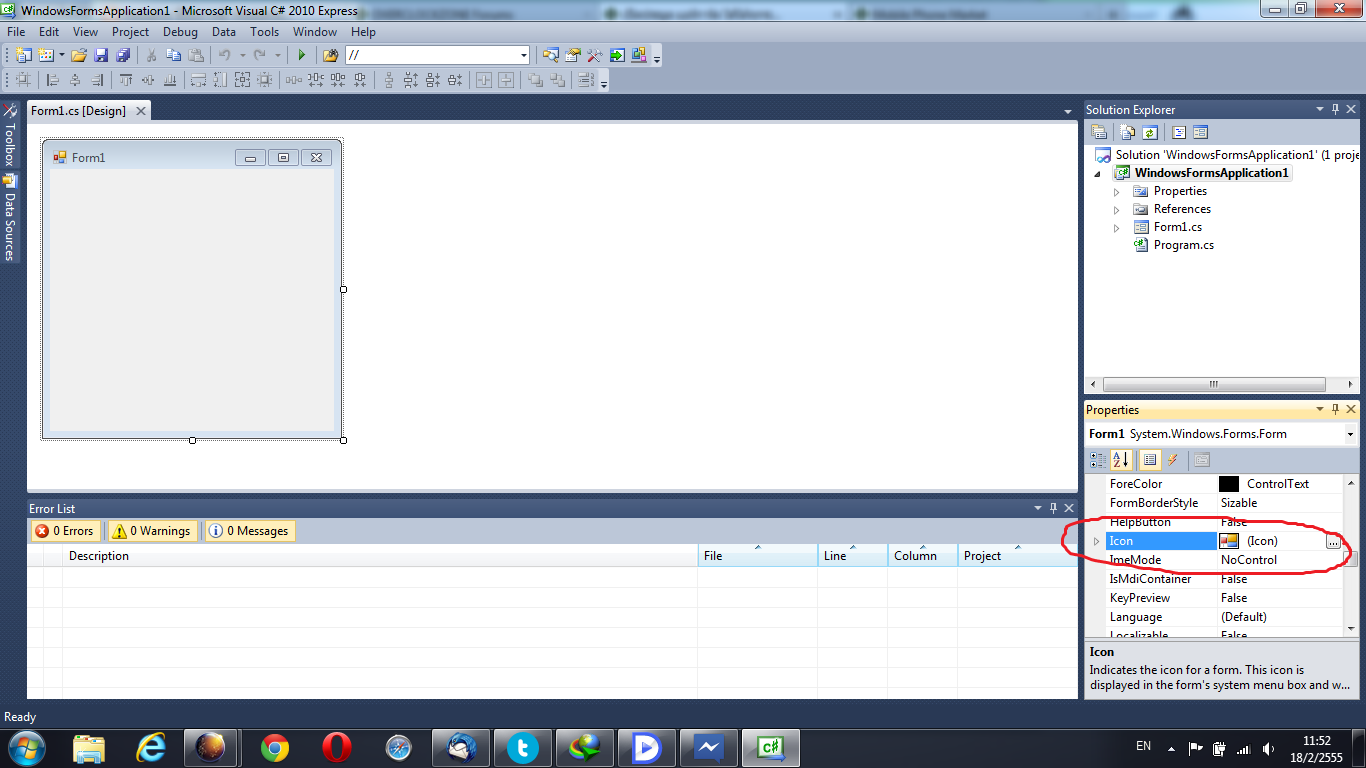Open the Properties object selector dropdown
The height and width of the screenshot is (768, 1366).
pyautogui.click(x=1350, y=434)
